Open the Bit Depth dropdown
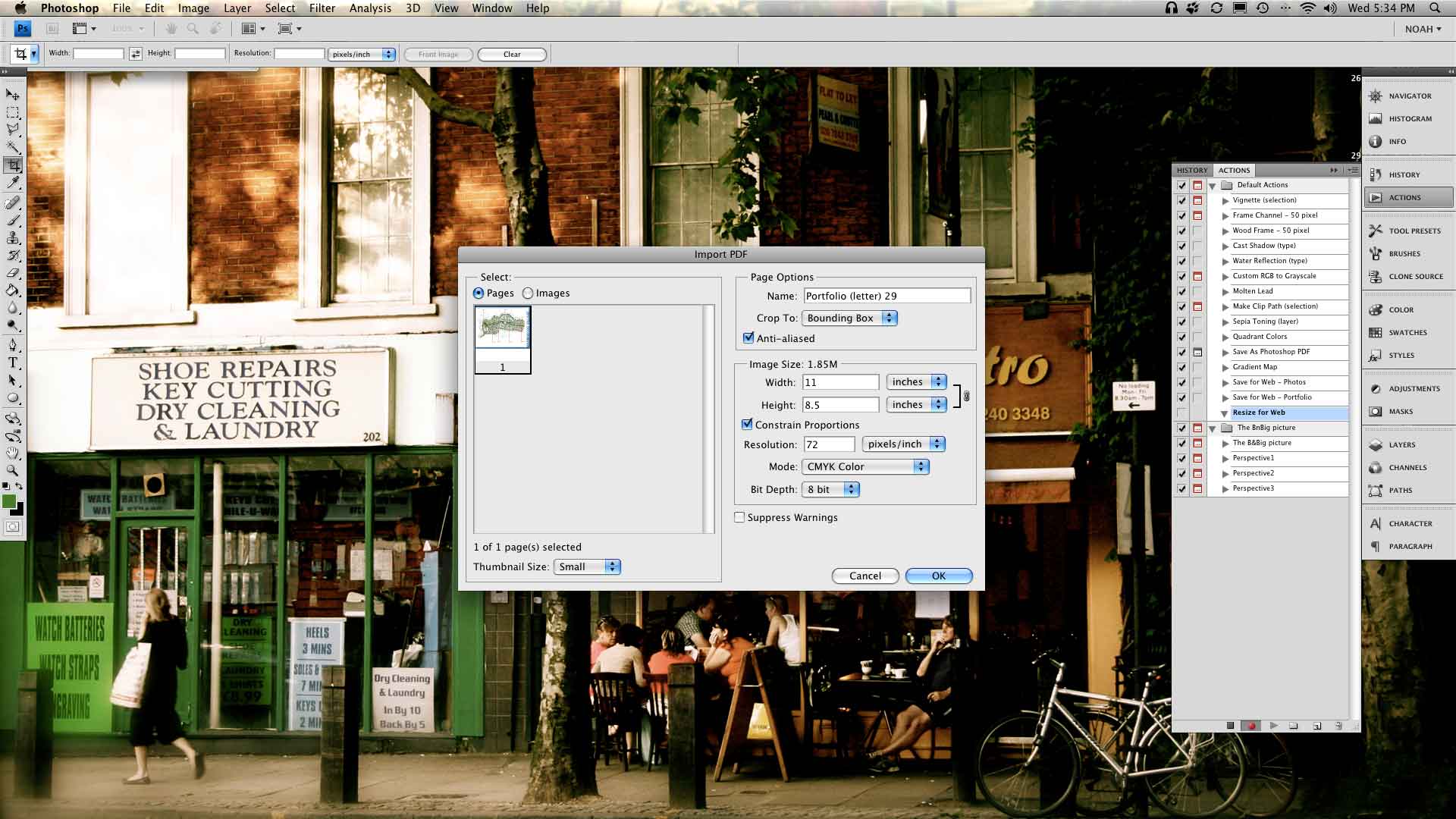 830,489
